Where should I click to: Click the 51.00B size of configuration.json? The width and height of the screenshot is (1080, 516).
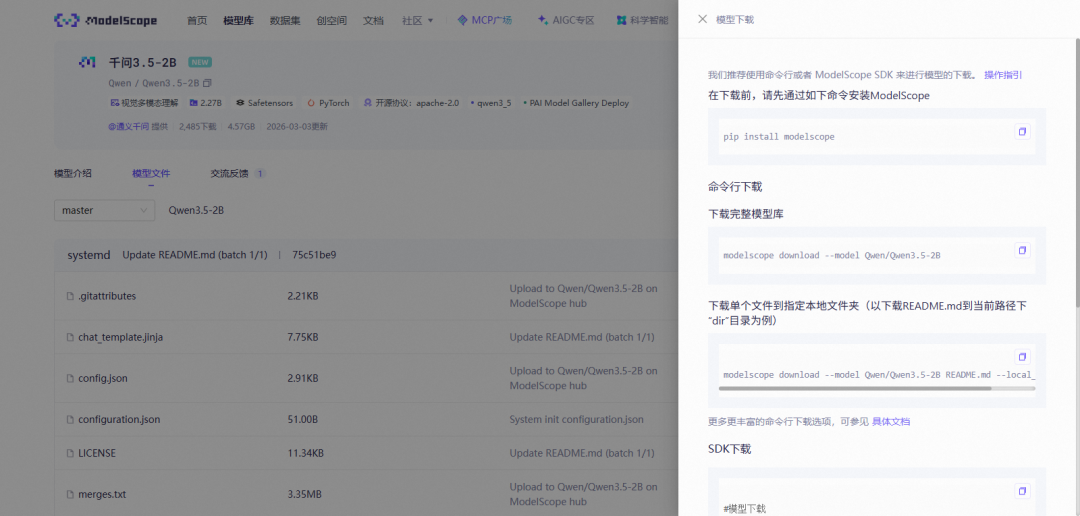pyautogui.click(x=302, y=420)
